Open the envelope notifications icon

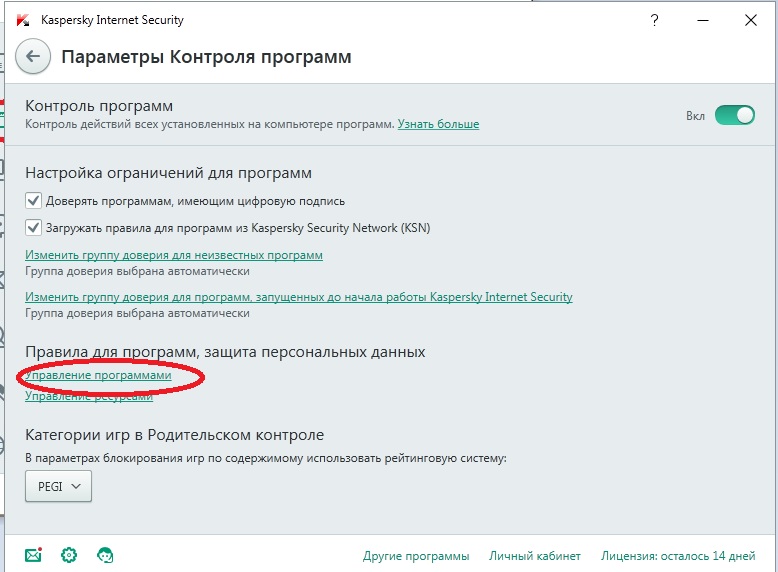point(33,555)
